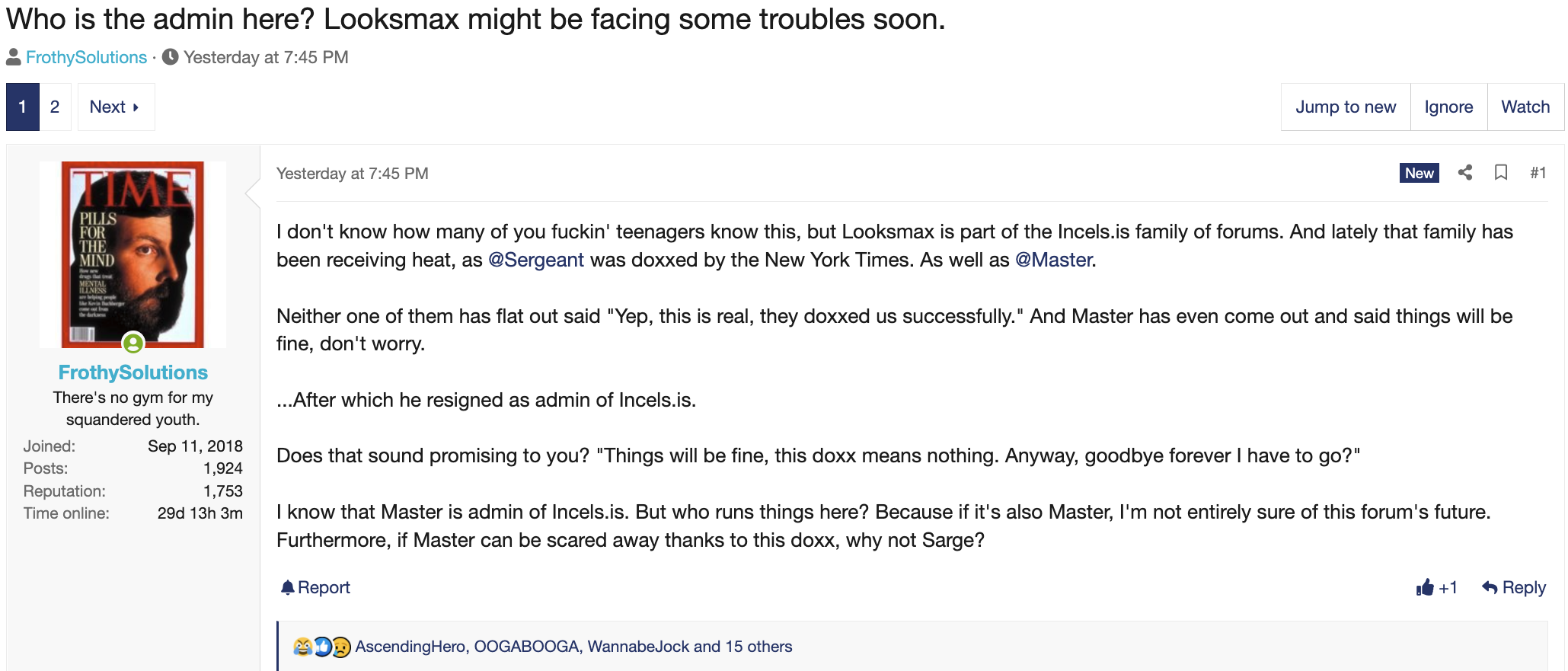Screen dimensions: 1568x671
Task: Click the share icon on post #1
Action: (1464, 173)
